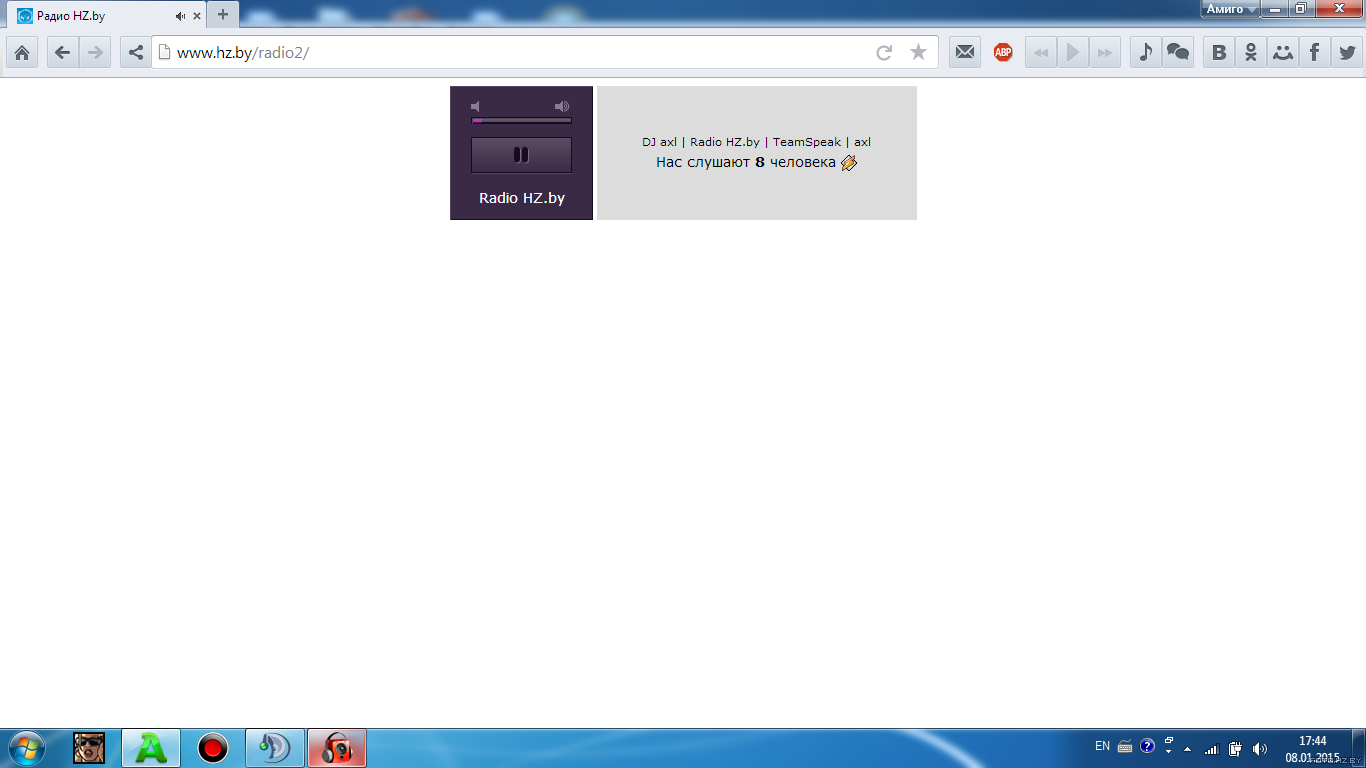Switch to the TeamSpeak taskbar app
Viewport: 1366px width, 768px height.
click(275, 748)
